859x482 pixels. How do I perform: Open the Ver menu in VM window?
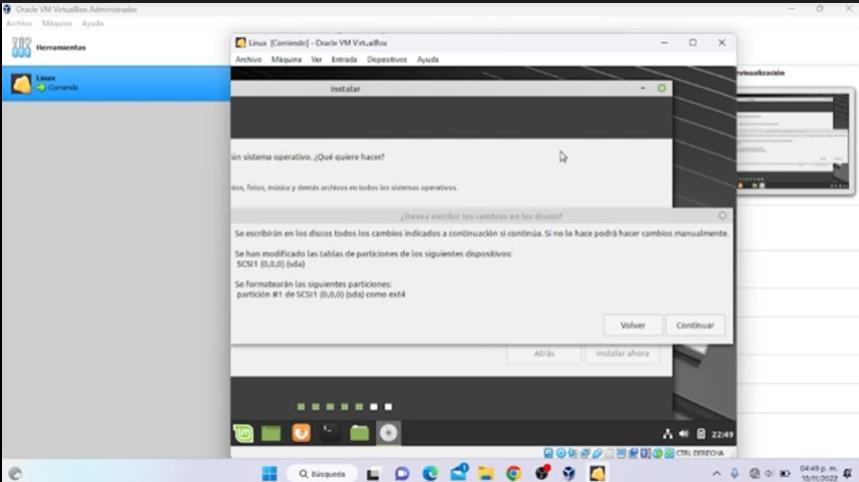tap(317, 59)
